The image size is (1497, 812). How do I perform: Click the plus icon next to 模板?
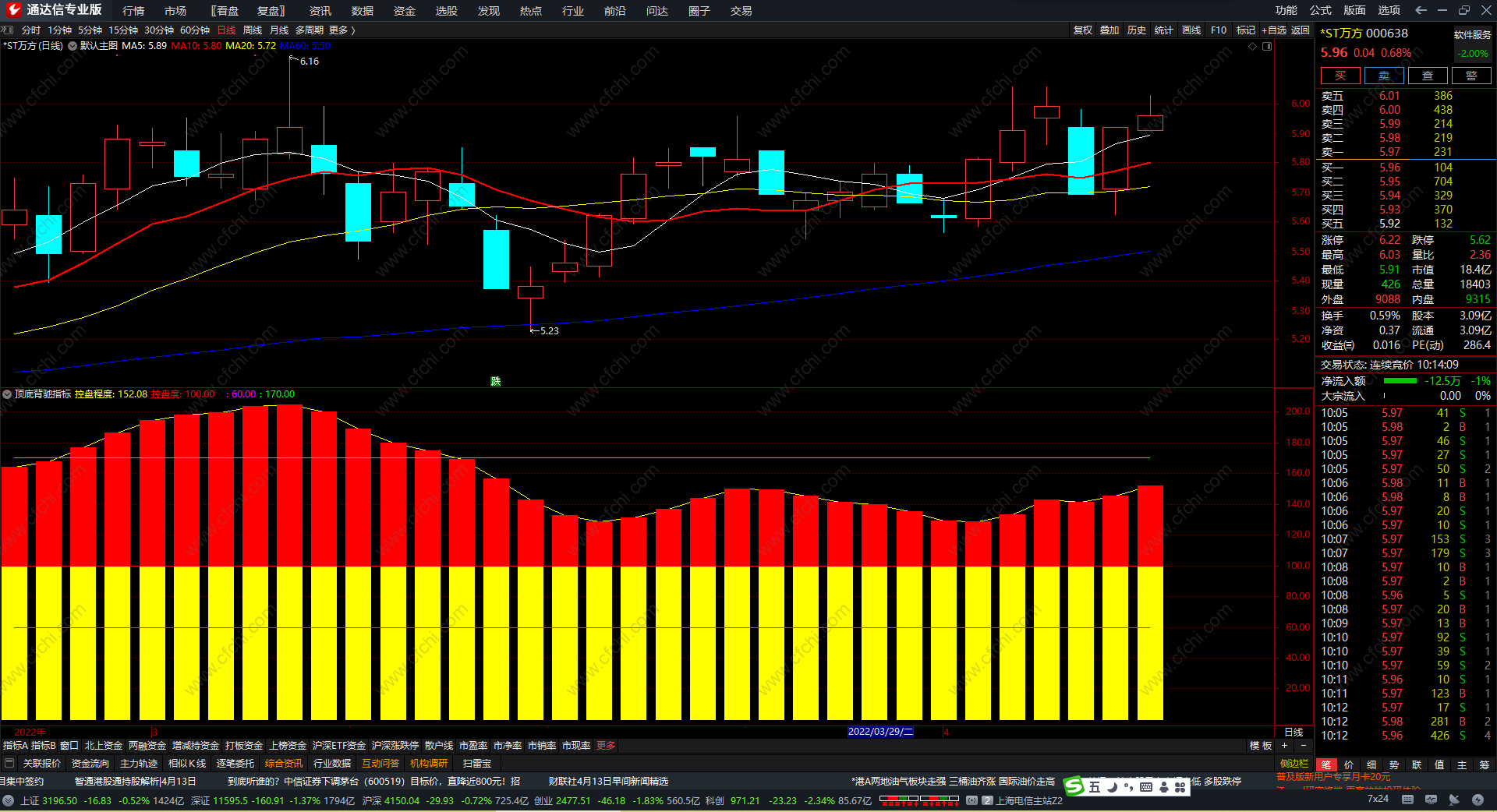click(x=1285, y=746)
